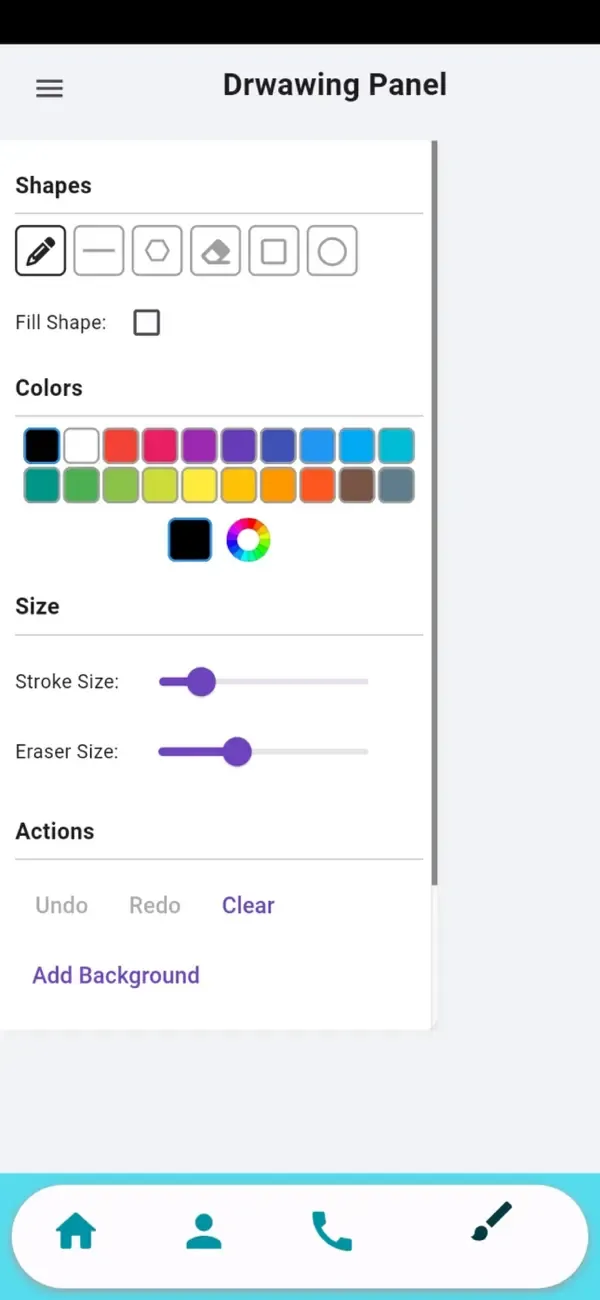The image size is (600, 1300).
Task: Open the rainbow color wheel picker
Action: click(x=248, y=540)
